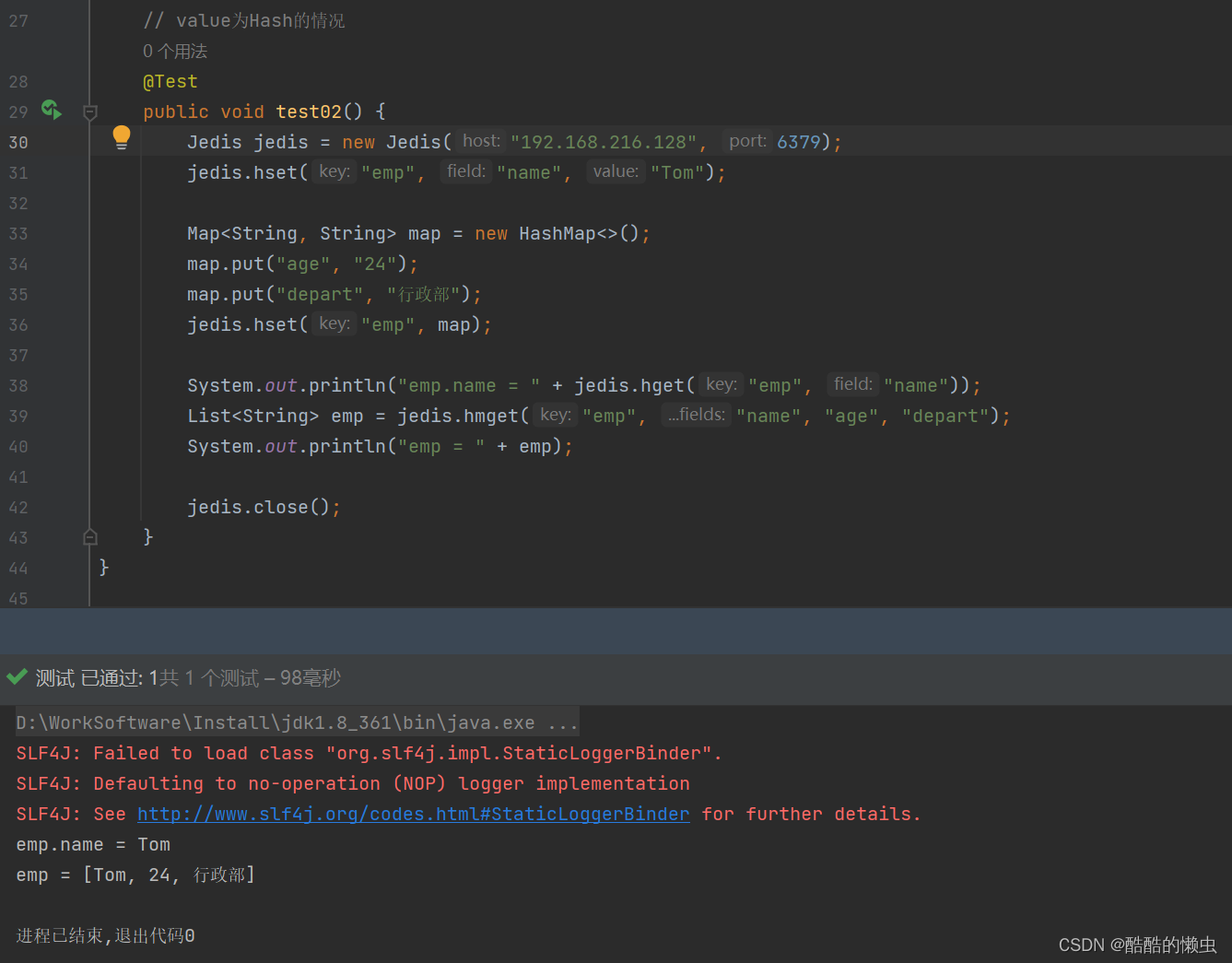The image size is (1232, 963).
Task: Click the method name test02
Action: point(309,112)
